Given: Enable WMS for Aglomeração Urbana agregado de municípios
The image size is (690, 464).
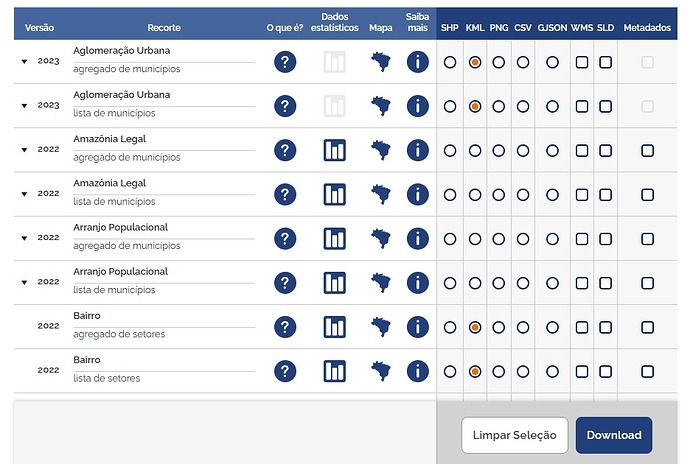Looking at the screenshot, I should click(x=582, y=62).
